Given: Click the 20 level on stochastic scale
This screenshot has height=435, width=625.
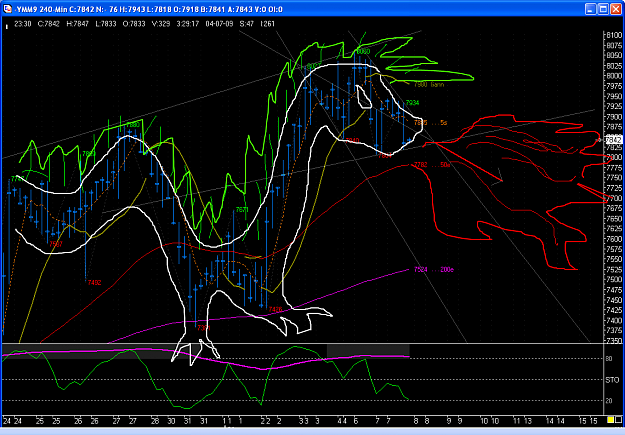Looking at the screenshot, I should pyautogui.click(x=609, y=401).
